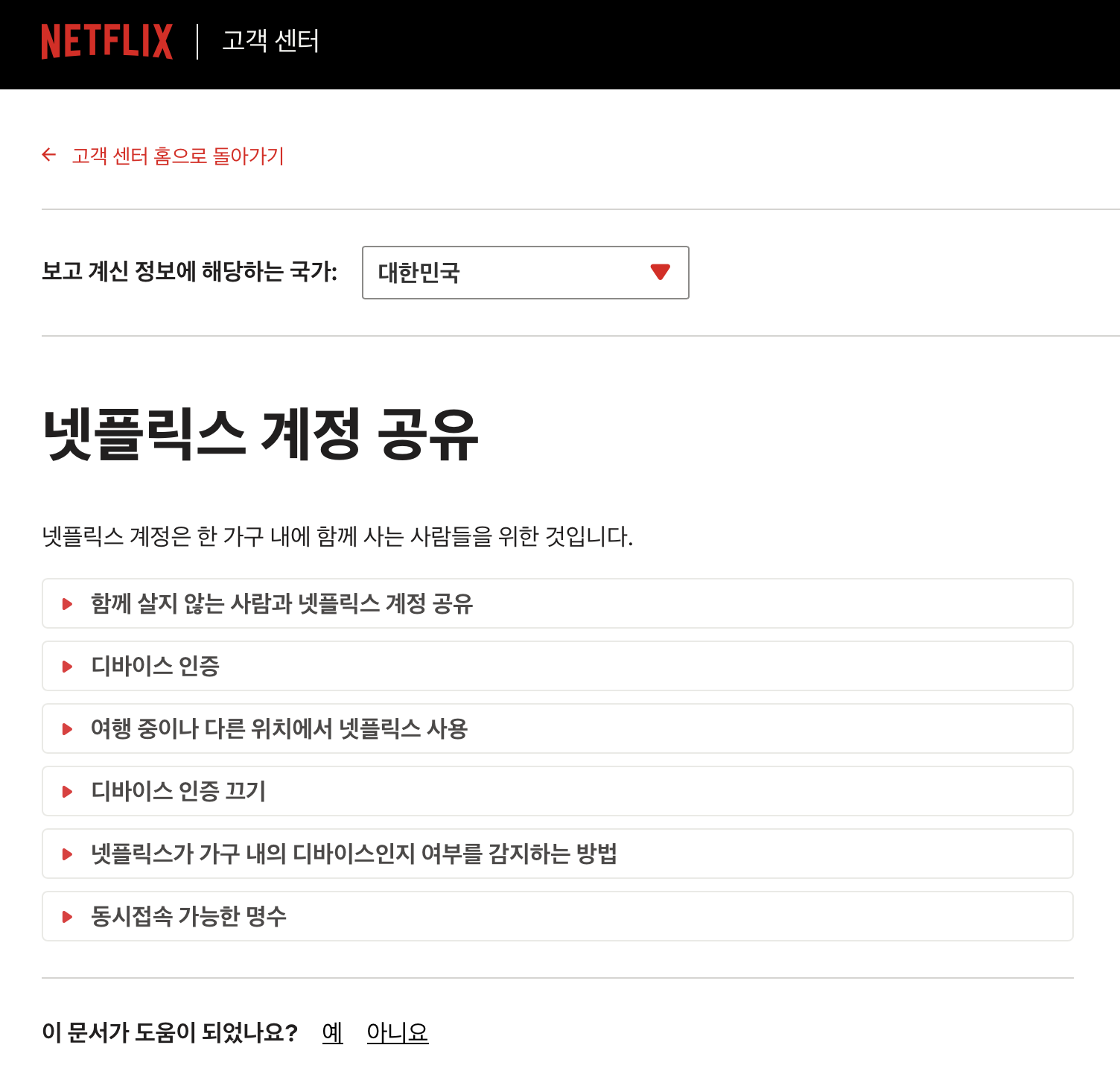Open the 대한민국 country dropdown
The height and width of the screenshot is (1080, 1120).
coord(525,273)
